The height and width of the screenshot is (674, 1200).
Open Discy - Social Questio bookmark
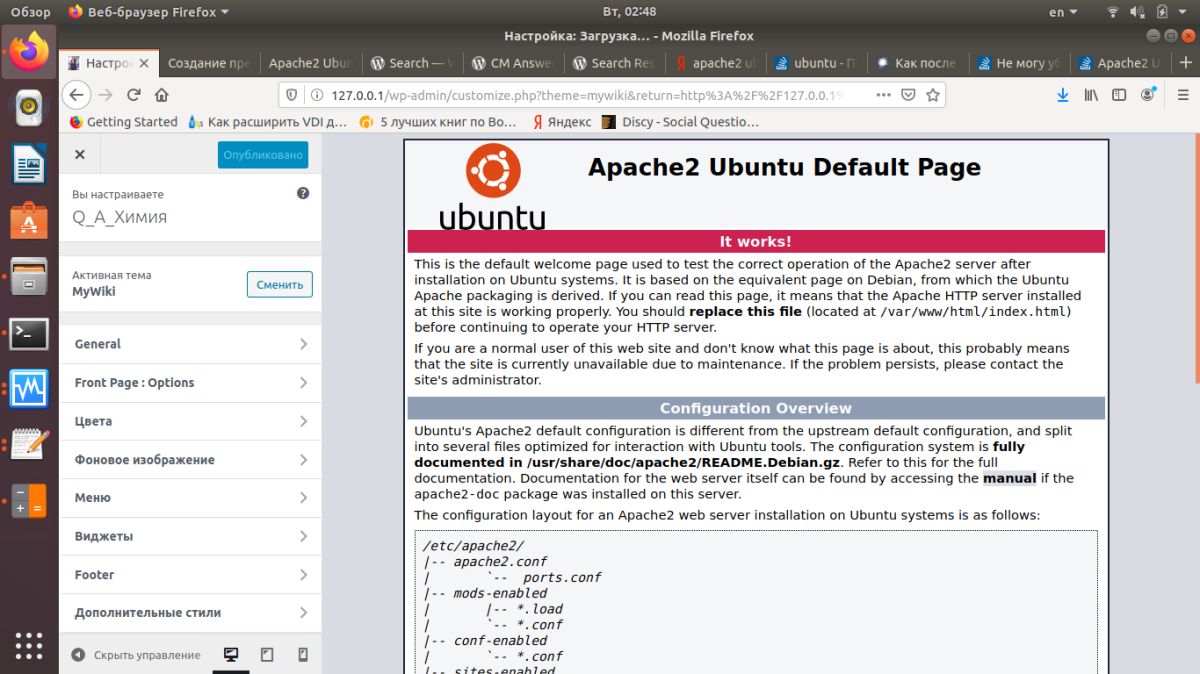tap(681, 122)
